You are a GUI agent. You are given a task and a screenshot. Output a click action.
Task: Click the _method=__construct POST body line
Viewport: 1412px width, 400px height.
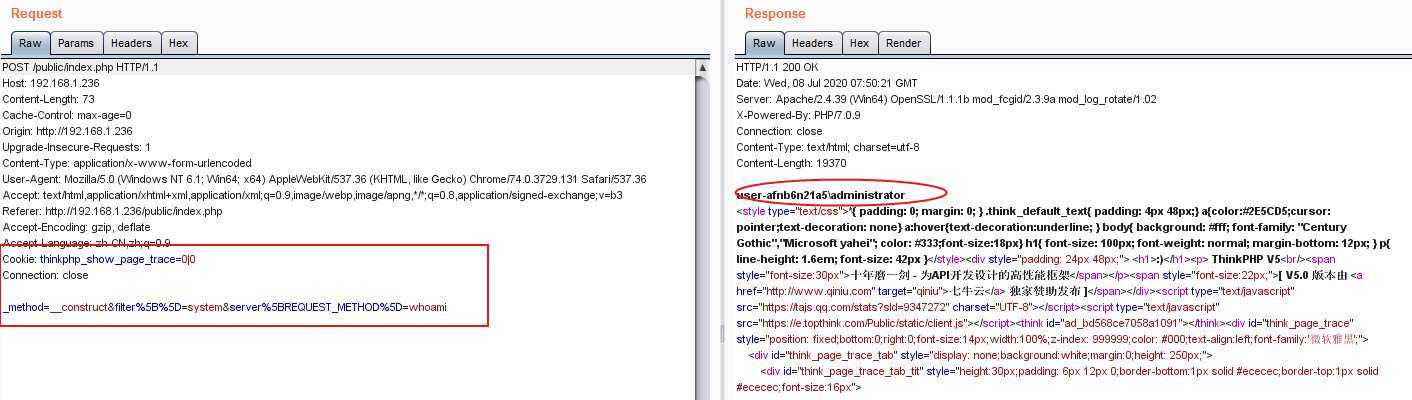(x=224, y=307)
